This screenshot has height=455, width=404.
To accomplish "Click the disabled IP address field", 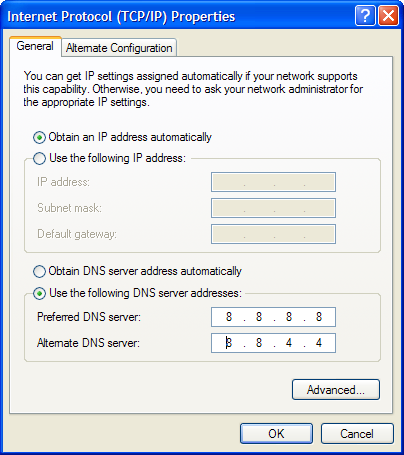I will 273,182.
